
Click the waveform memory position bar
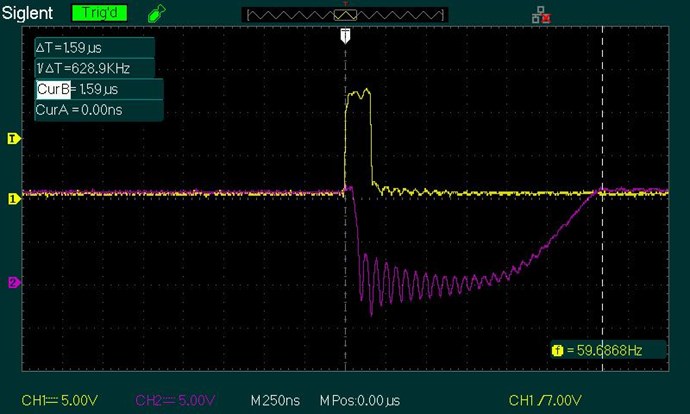point(344,14)
